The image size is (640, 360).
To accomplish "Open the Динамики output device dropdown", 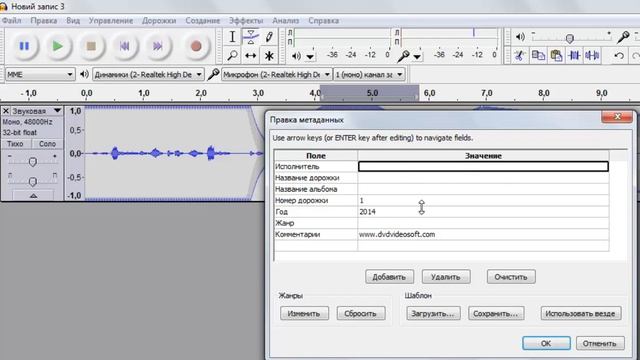I will pos(148,74).
